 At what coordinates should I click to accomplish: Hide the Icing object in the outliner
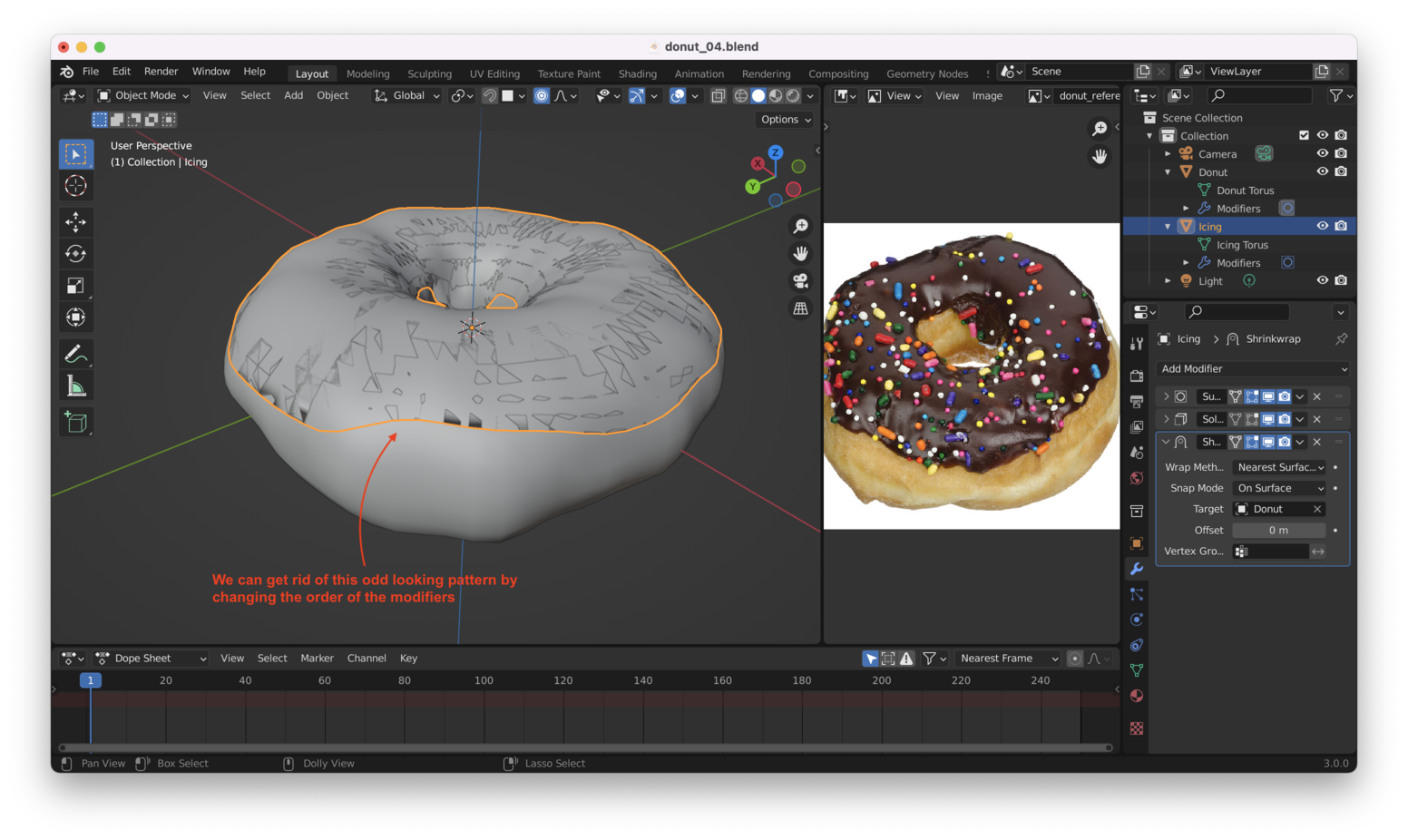[1322, 226]
